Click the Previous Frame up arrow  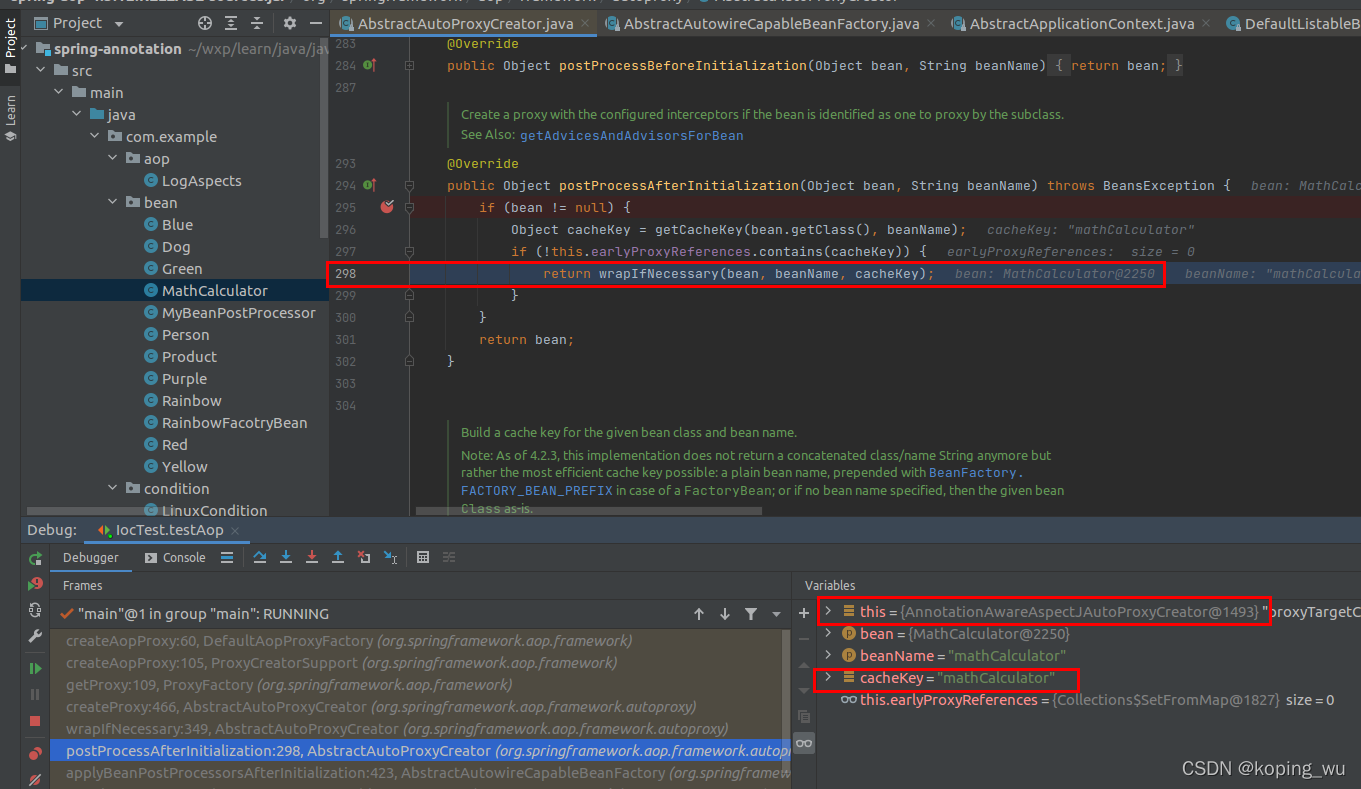coord(699,614)
